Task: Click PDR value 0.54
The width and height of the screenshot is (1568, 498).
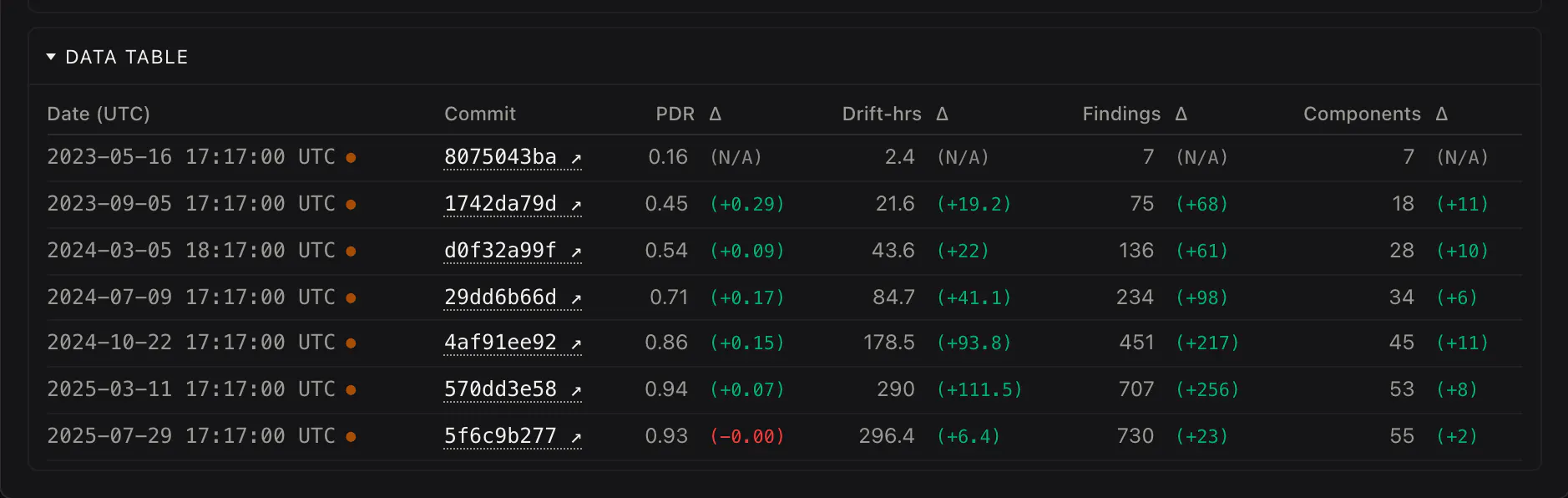Action: 666,251
